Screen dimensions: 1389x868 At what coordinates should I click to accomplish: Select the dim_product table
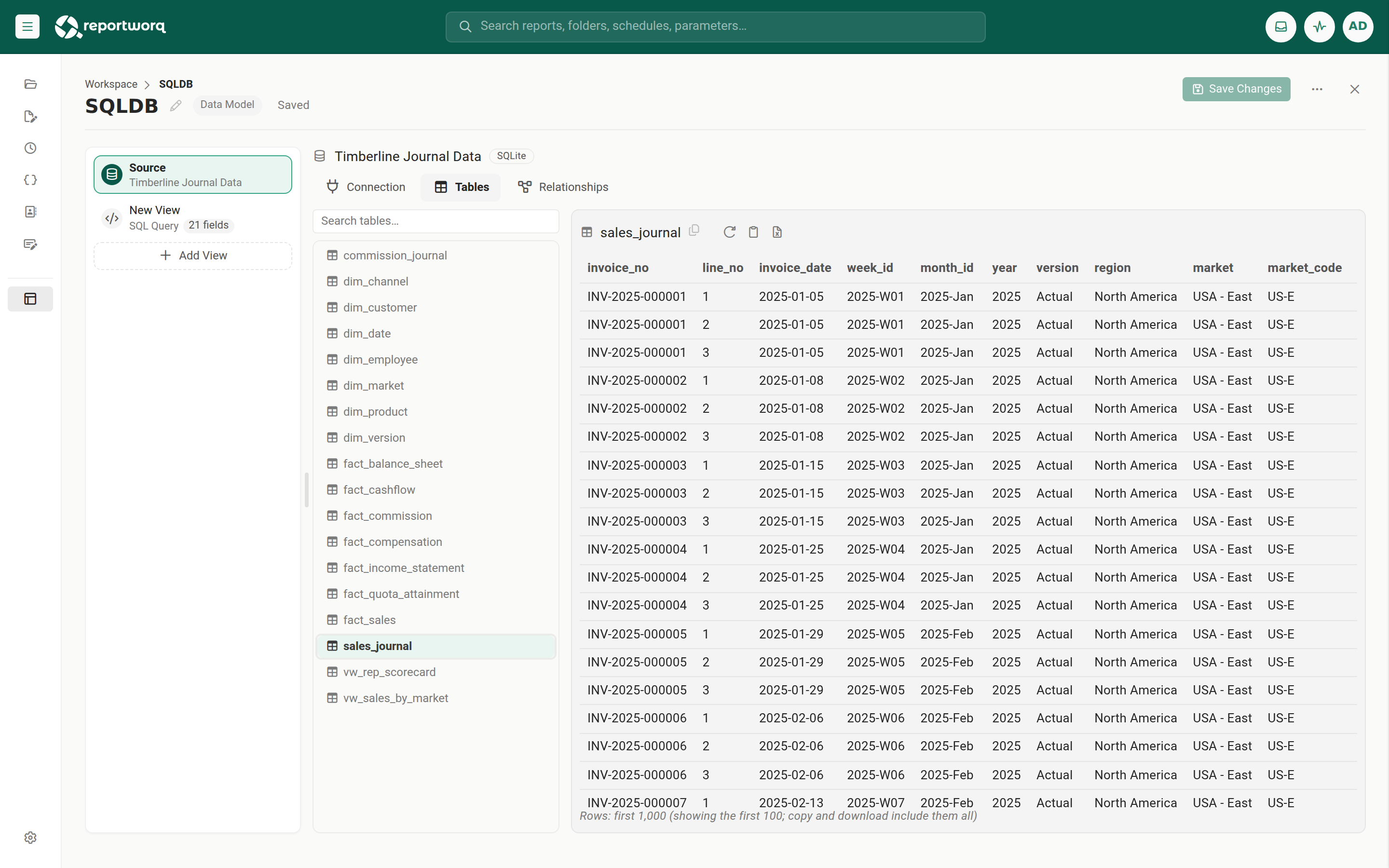pyautogui.click(x=436, y=412)
